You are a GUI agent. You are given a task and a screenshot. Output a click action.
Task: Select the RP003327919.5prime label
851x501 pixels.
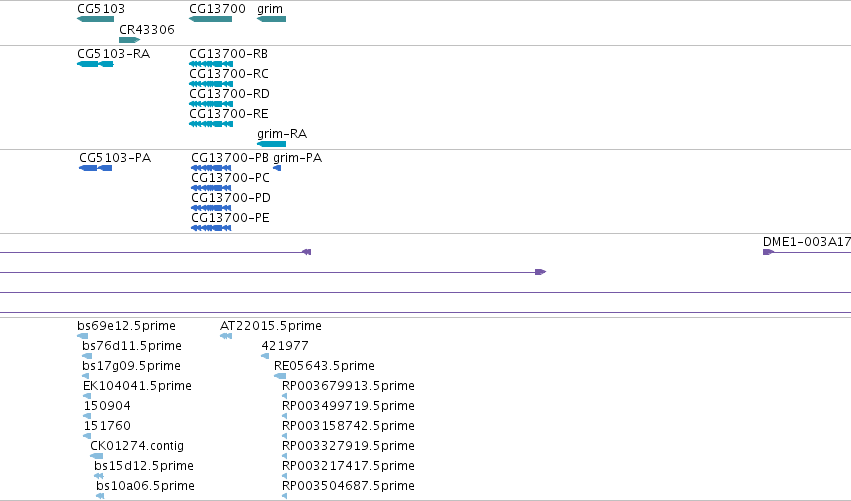[x=348, y=446]
